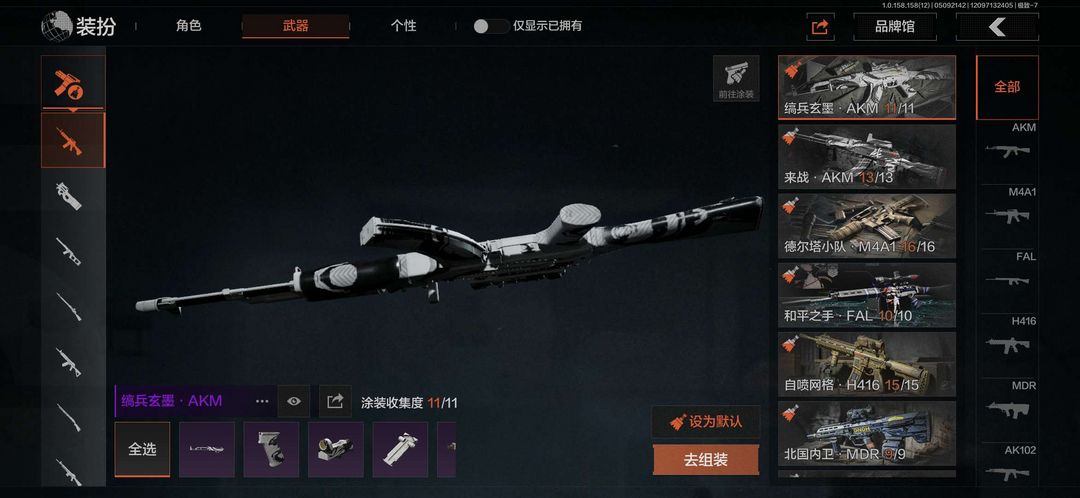Open the share icon in top bar
The image size is (1080, 498).
tap(820, 27)
